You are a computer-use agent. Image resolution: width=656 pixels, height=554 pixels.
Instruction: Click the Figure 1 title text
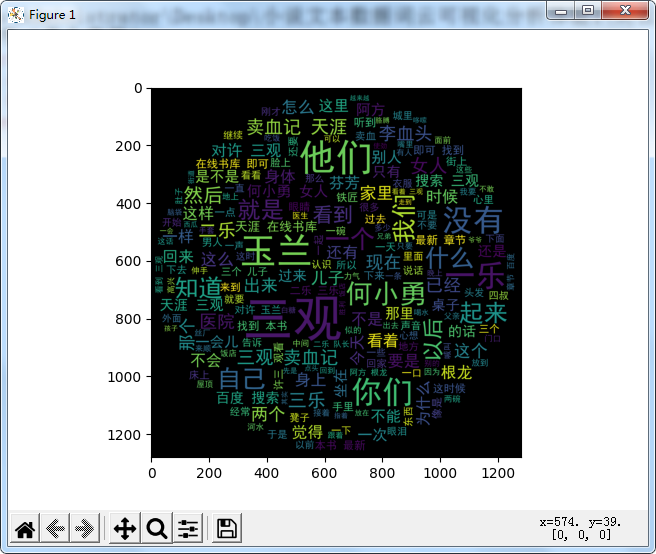(x=52, y=15)
